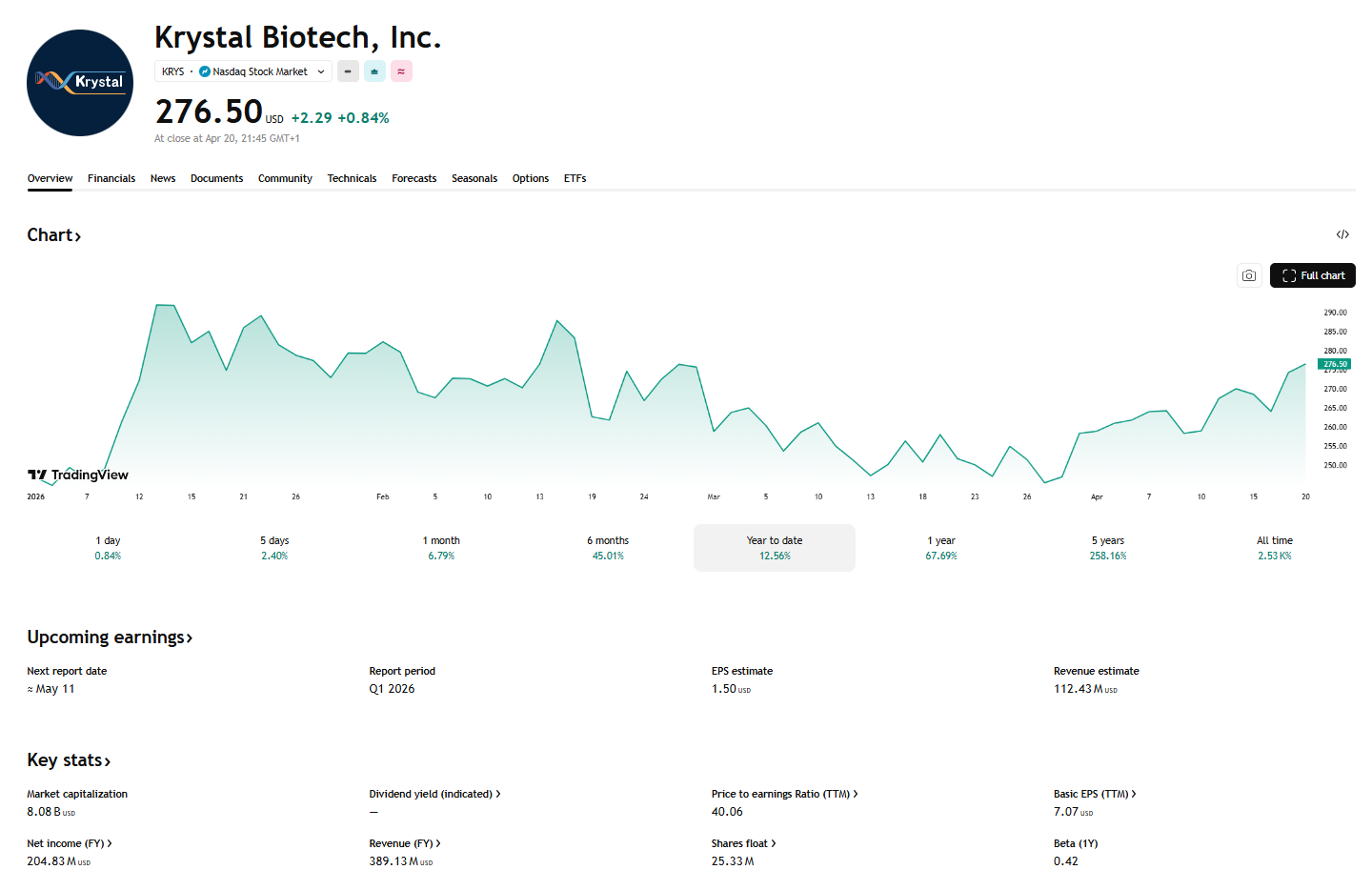Open Revenue (FY) details
This screenshot has height=870, width=1372.
pyautogui.click(x=405, y=843)
